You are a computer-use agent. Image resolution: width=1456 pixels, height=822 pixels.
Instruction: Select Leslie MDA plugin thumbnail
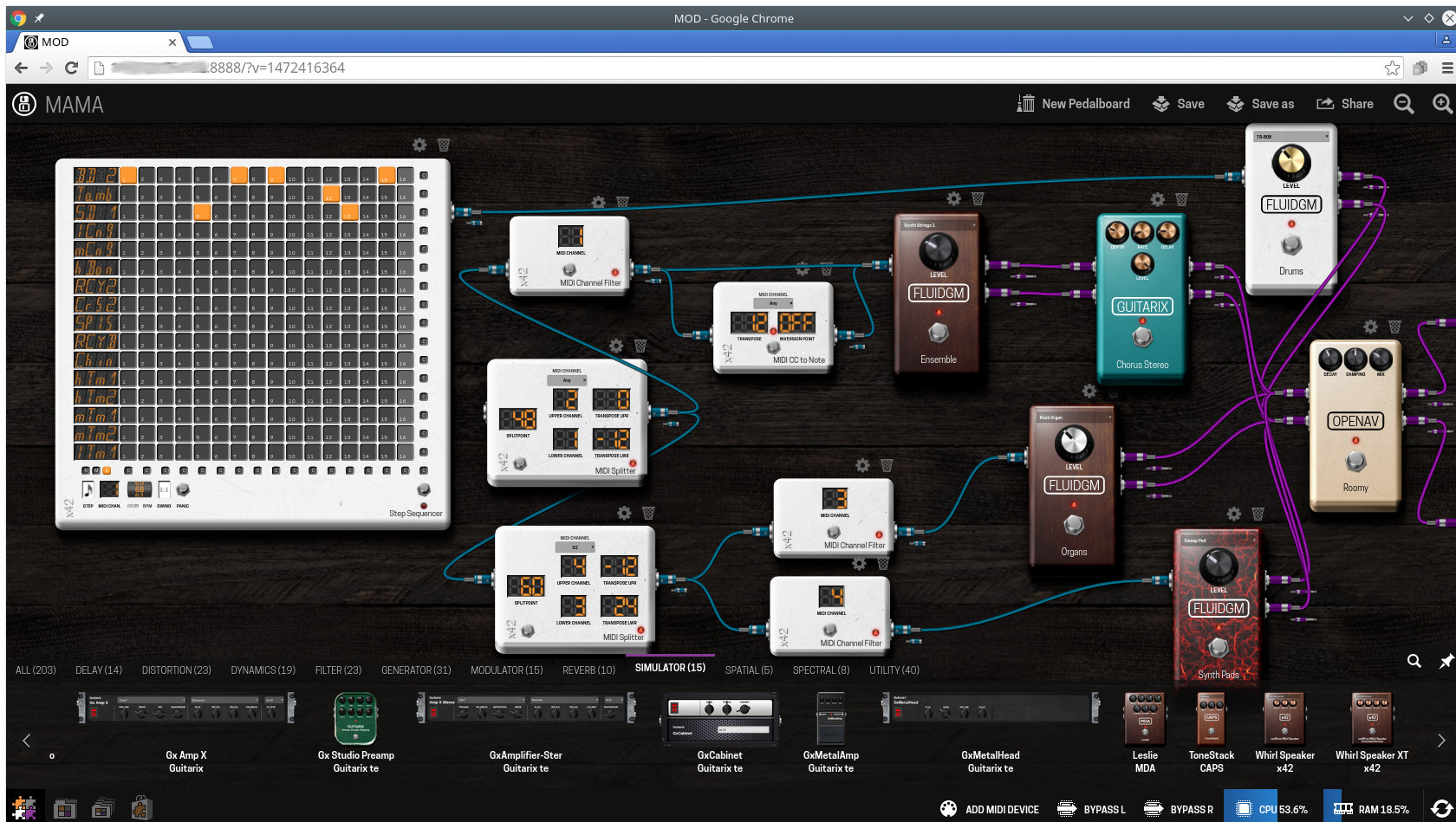[x=1145, y=719]
